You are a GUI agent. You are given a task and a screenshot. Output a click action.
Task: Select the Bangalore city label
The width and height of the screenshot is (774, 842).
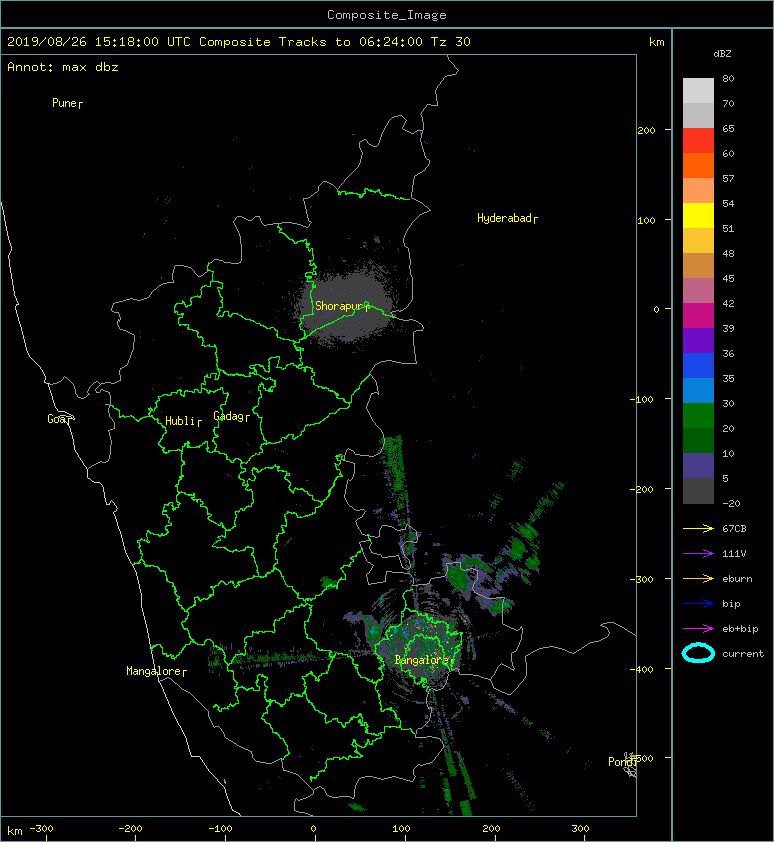point(424,660)
